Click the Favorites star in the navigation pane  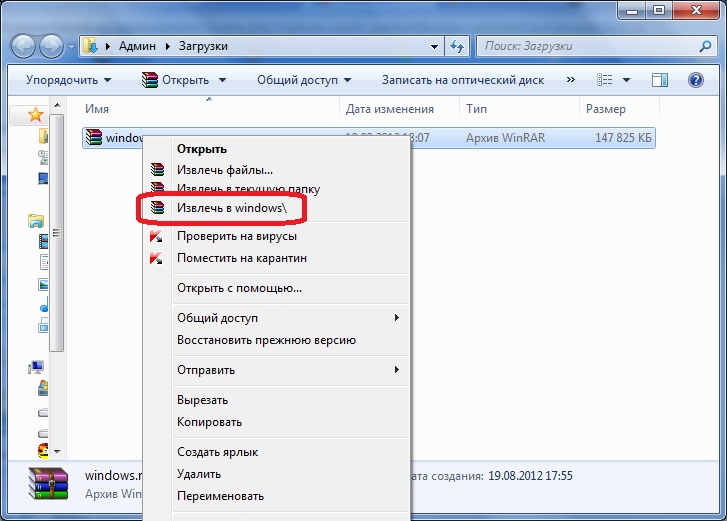[36, 114]
